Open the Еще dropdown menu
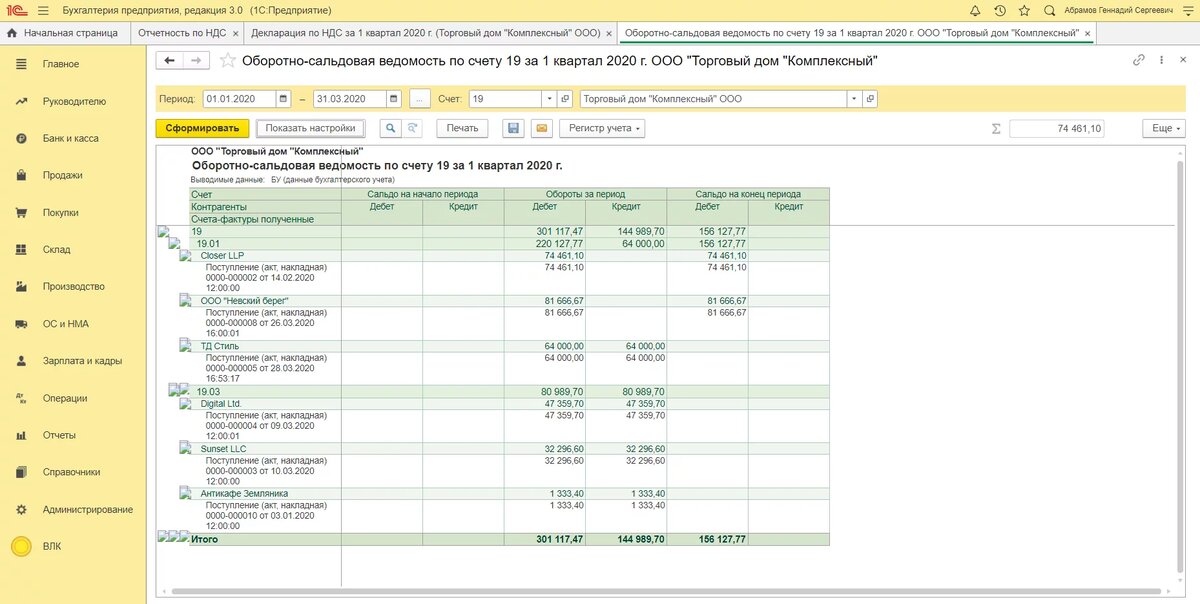Screen dimensions: 1200x604 point(1164,129)
